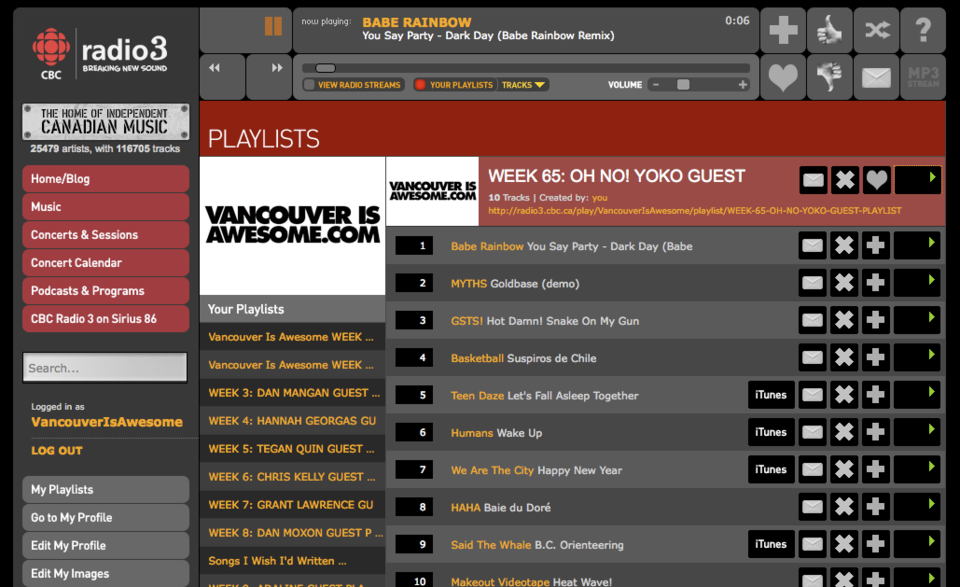The image size is (960, 587).
Task: Click Edit My Images
Action: coord(106,574)
